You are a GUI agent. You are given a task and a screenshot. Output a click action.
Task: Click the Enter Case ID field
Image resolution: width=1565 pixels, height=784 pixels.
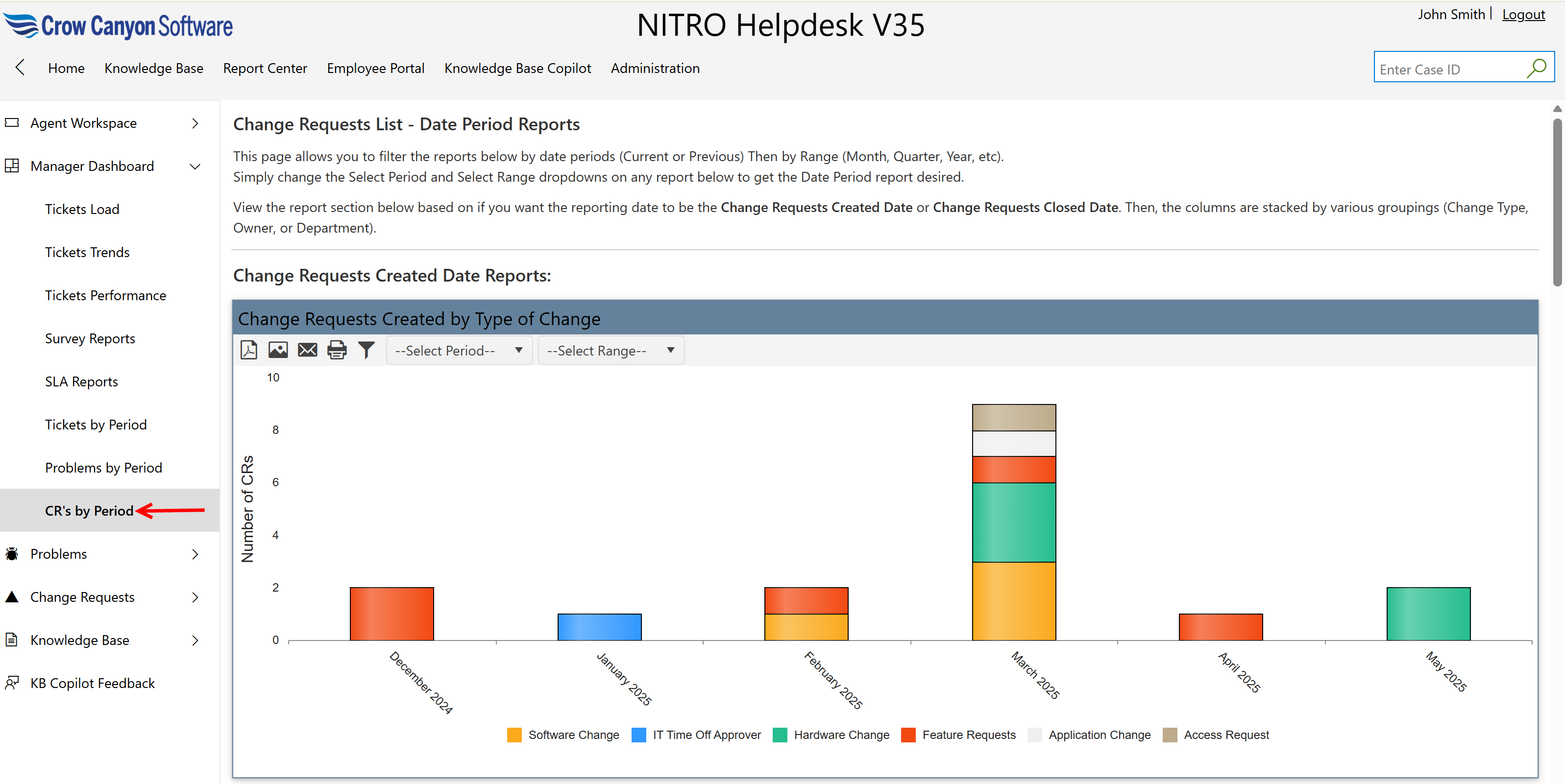1446,68
